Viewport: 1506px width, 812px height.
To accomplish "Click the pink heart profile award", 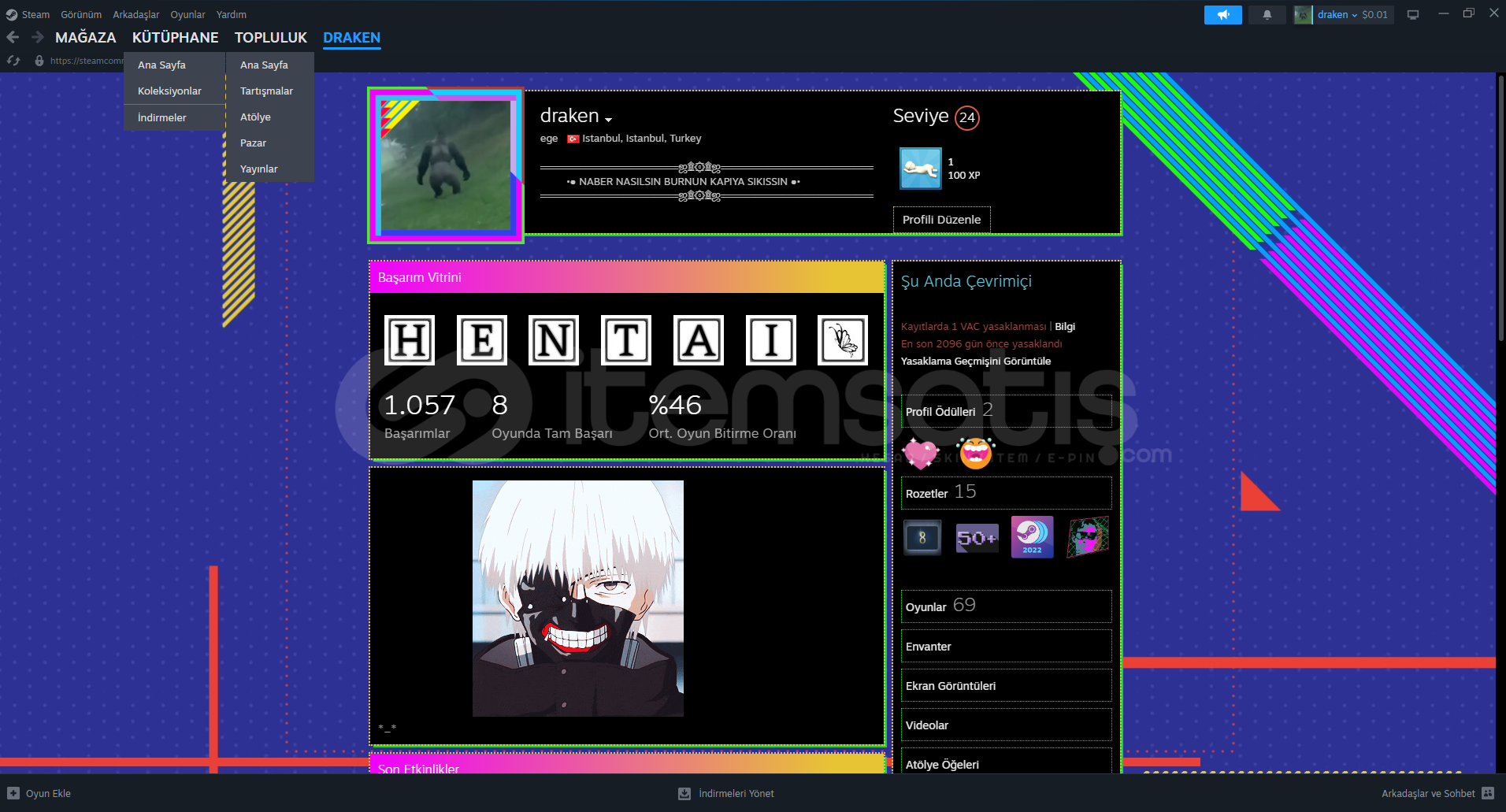I will pos(921,453).
